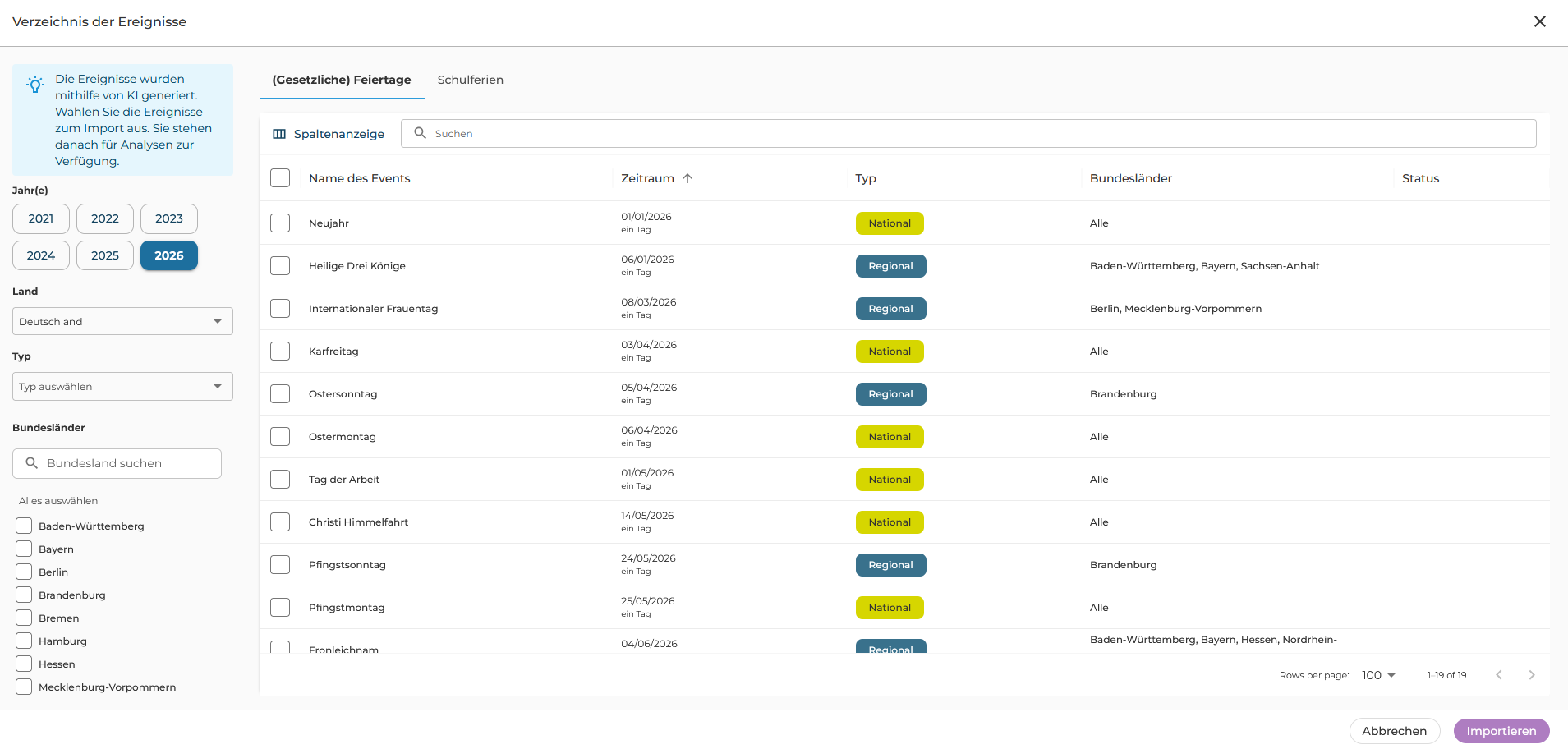The width and height of the screenshot is (1568, 749).
Task: Tick the Karfreitag row checkbox
Action: [280, 352]
